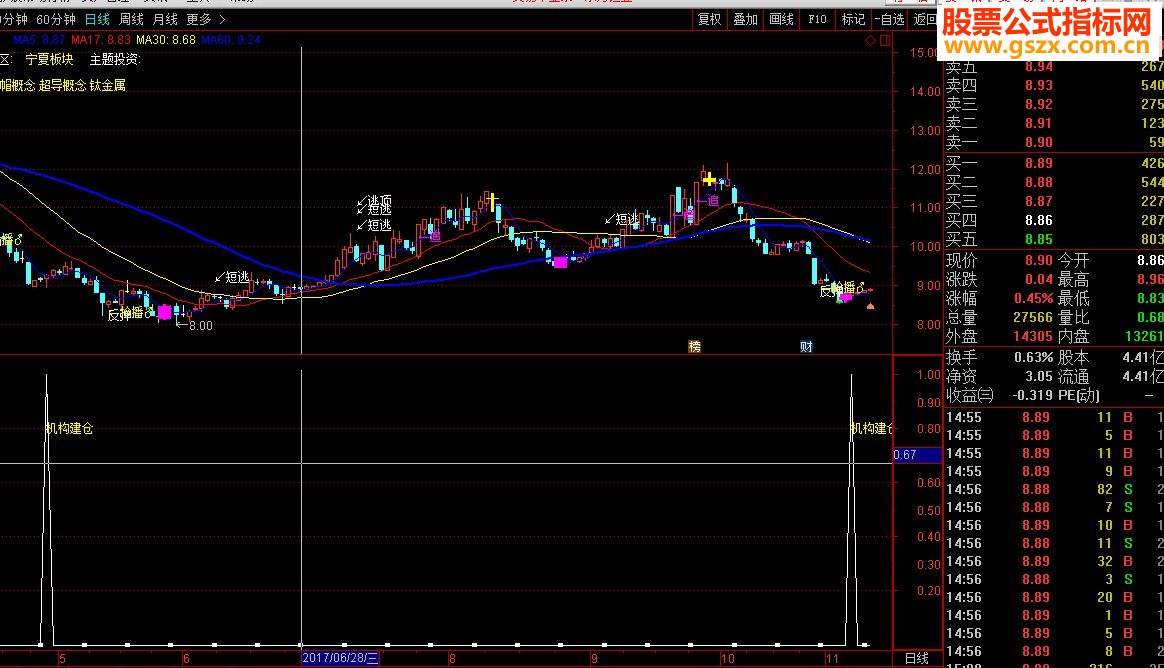Switch to the 周线 period
The width and height of the screenshot is (1164, 668).
(131, 19)
